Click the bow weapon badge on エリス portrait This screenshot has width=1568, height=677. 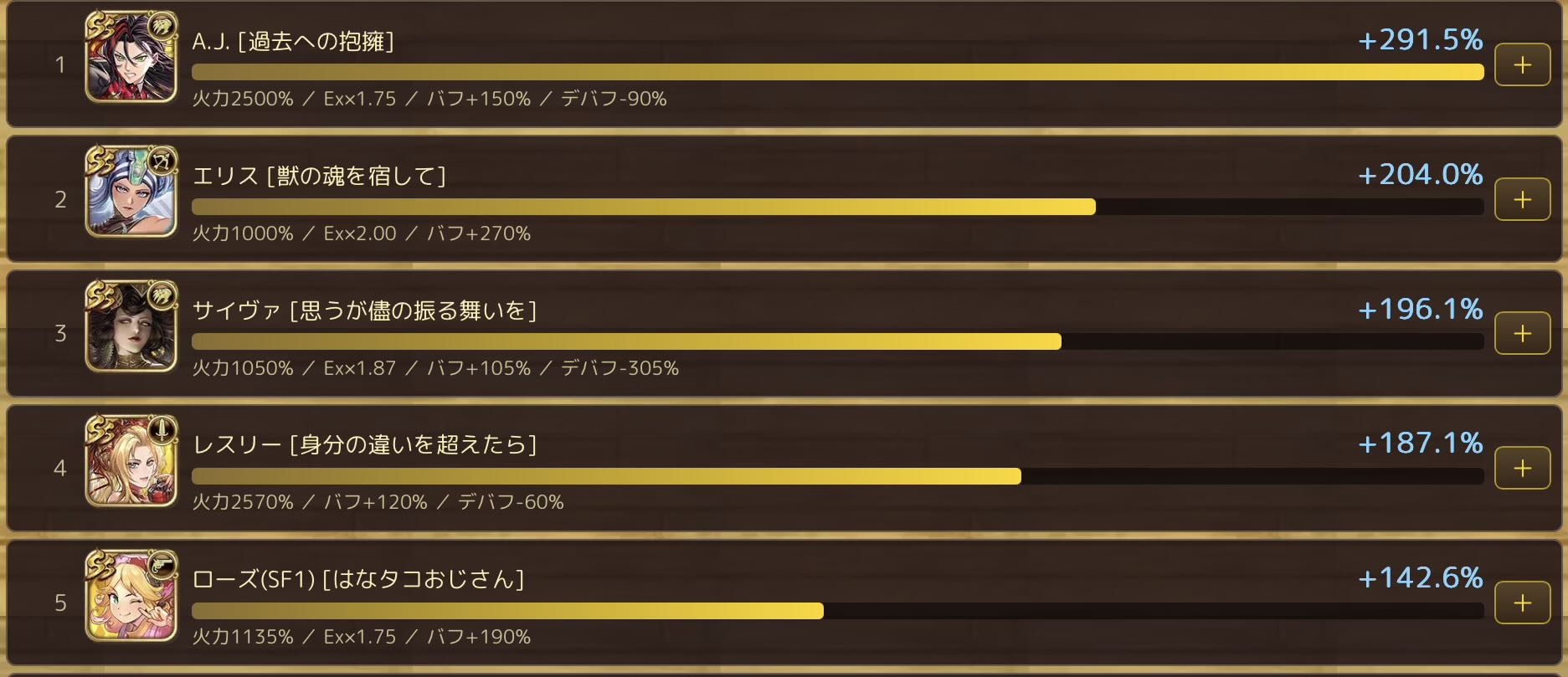click(x=161, y=159)
